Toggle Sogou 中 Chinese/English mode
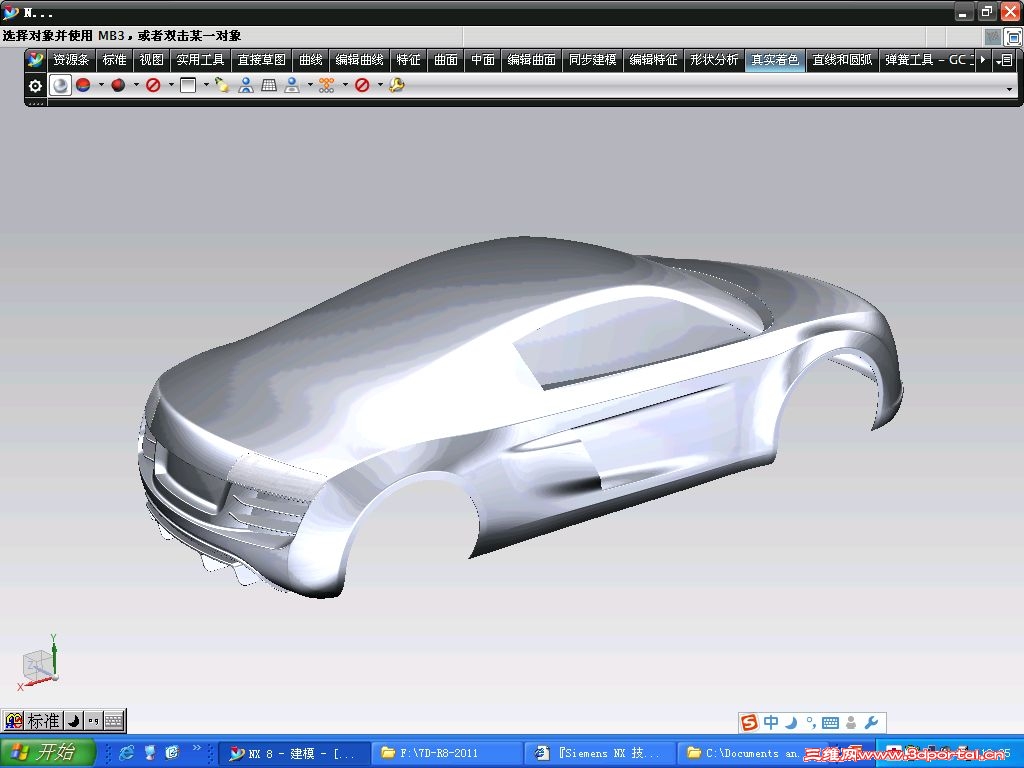The height and width of the screenshot is (768, 1024). tap(771, 722)
